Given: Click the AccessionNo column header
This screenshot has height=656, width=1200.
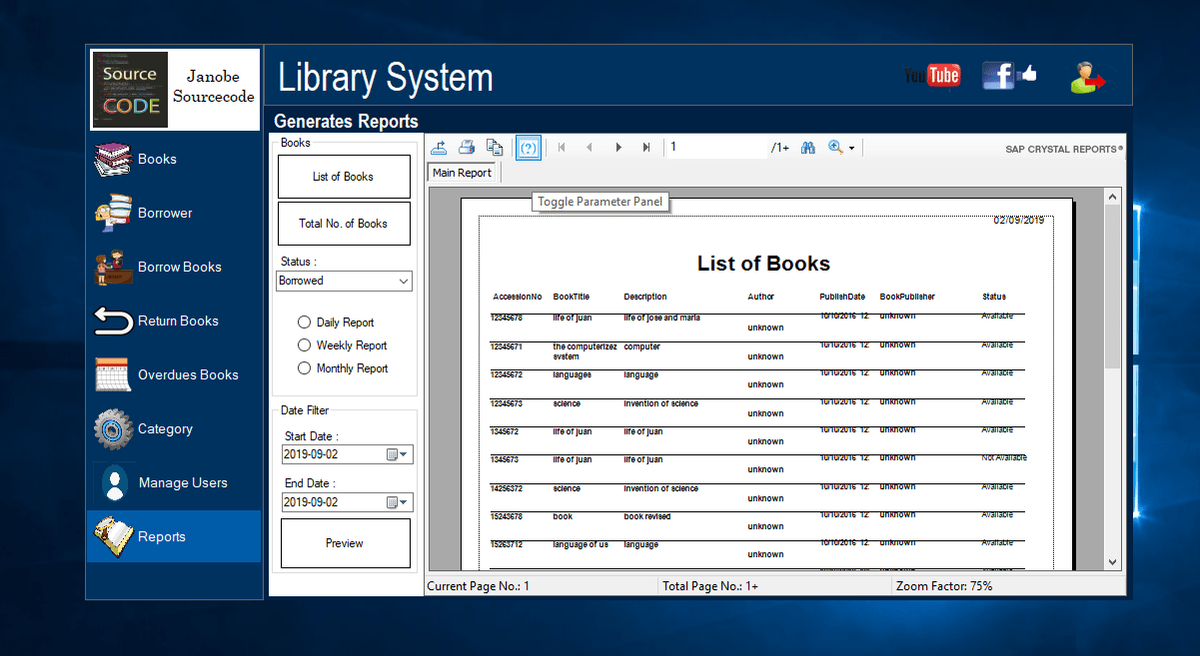Looking at the screenshot, I should (517, 297).
